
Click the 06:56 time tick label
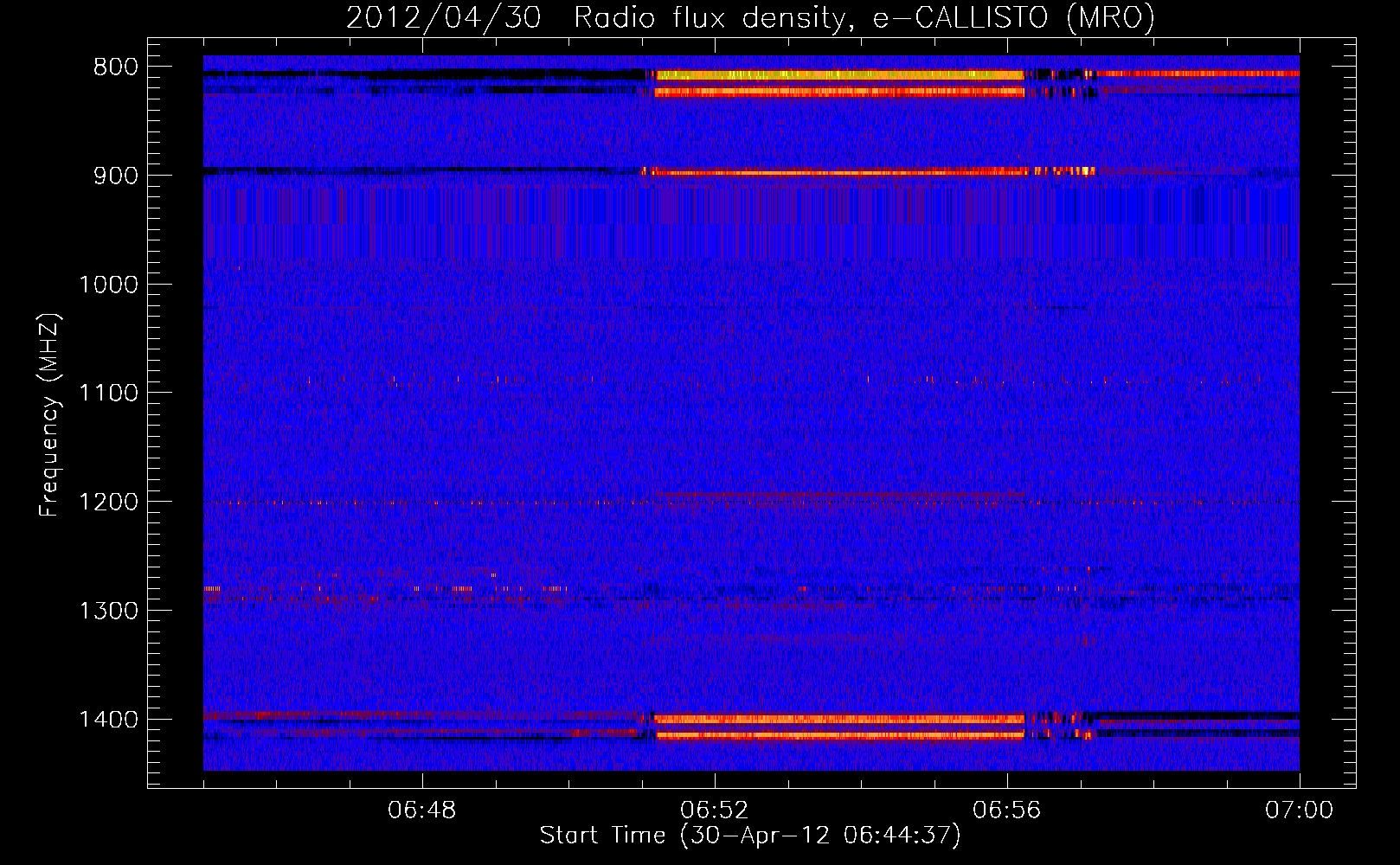pyautogui.click(x=1006, y=811)
